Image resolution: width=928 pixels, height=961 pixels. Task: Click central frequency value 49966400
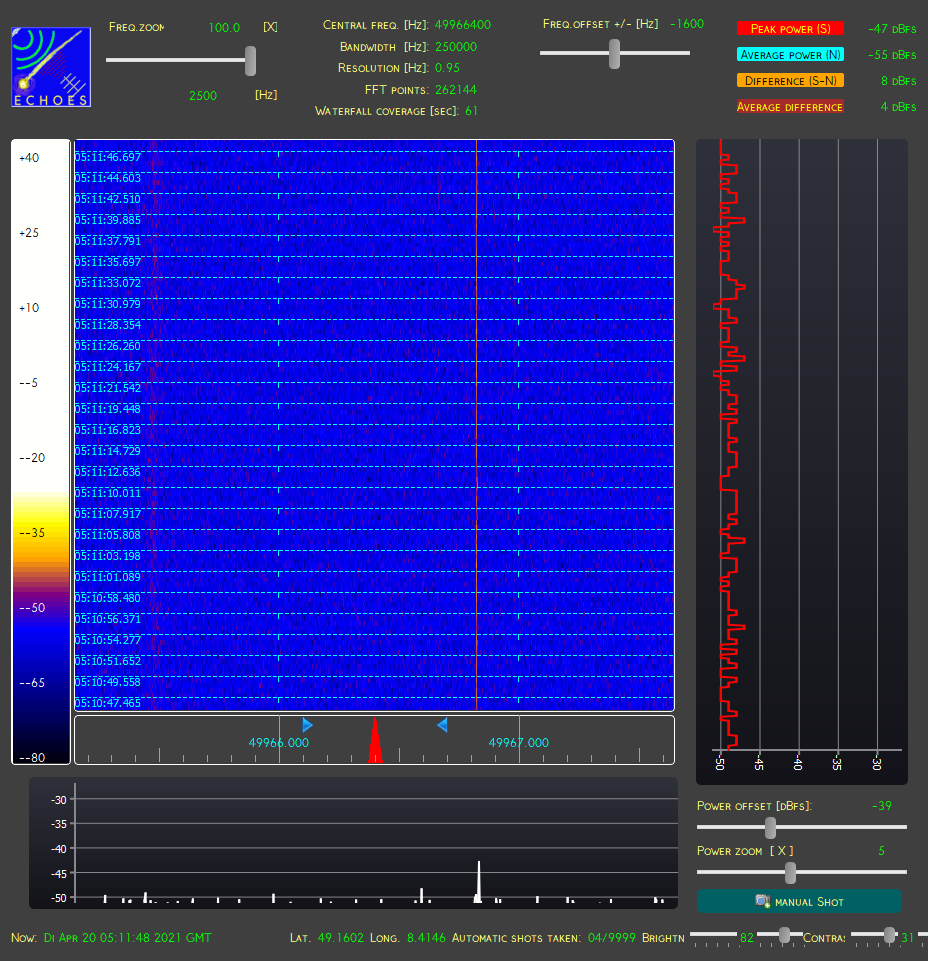pos(463,25)
